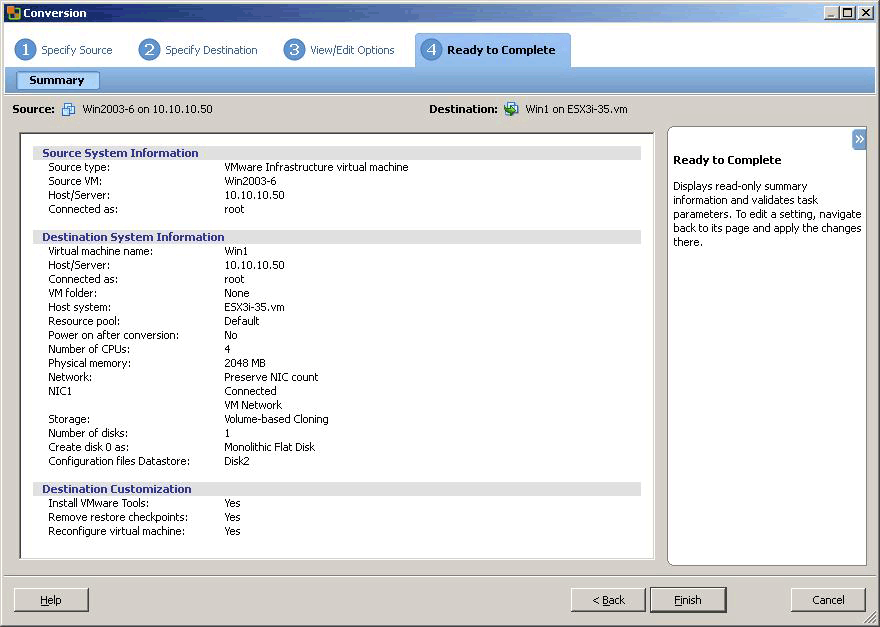Click Destination label 'Win1 on ESX3i-35.vm'

(576, 109)
